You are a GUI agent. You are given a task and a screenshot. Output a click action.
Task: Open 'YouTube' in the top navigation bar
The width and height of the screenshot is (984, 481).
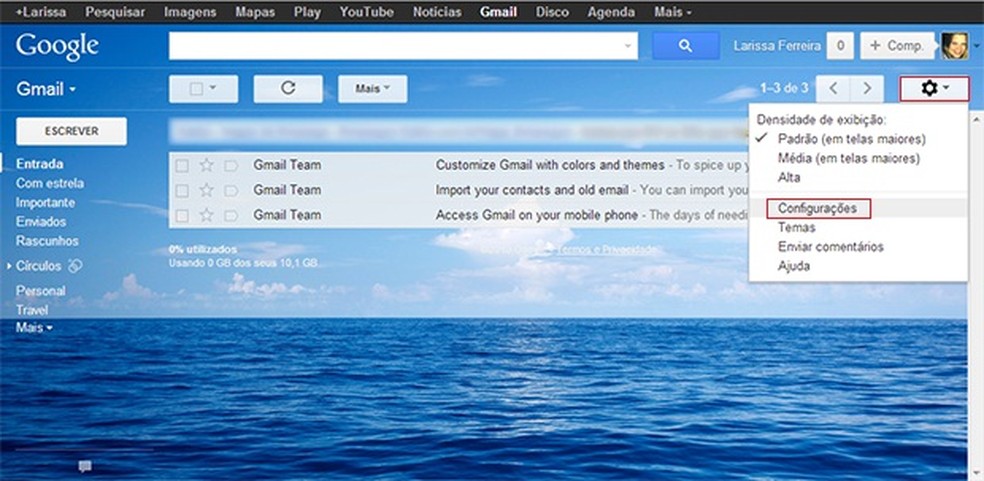pos(366,12)
